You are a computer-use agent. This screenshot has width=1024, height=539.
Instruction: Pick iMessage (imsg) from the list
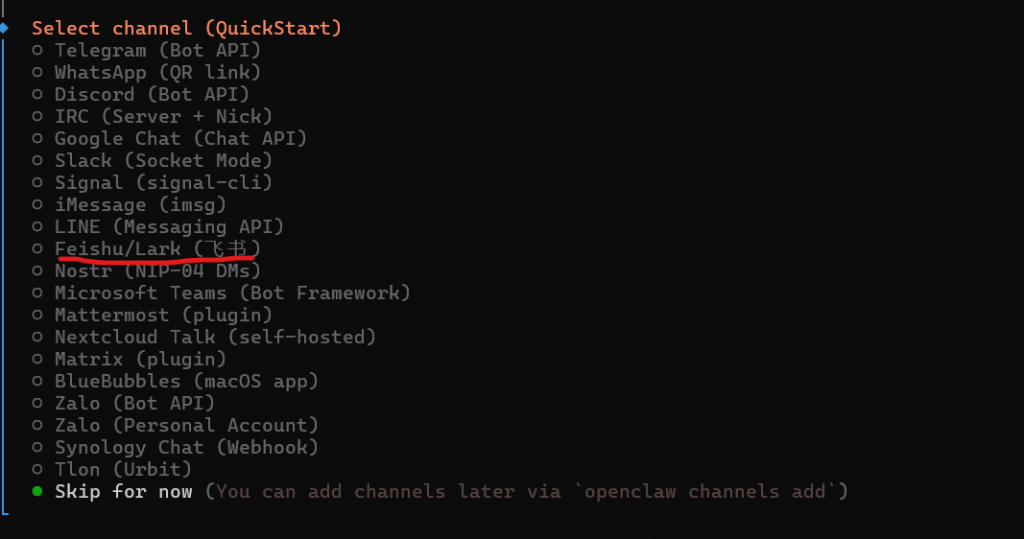coord(140,204)
